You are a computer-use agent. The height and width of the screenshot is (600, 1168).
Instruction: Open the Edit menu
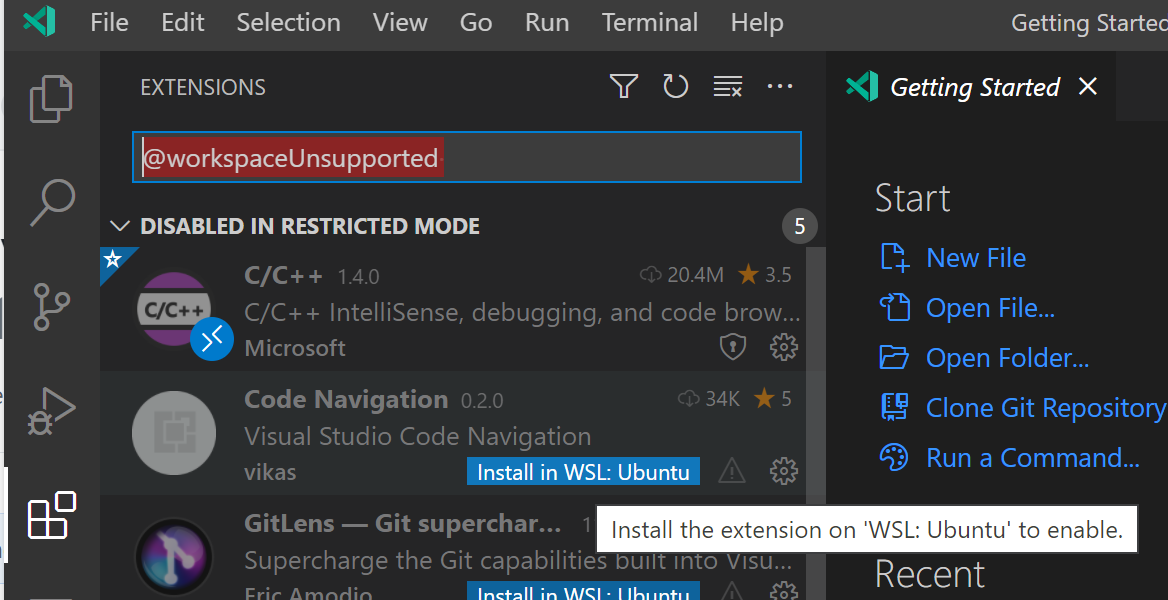pyautogui.click(x=182, y=22)
